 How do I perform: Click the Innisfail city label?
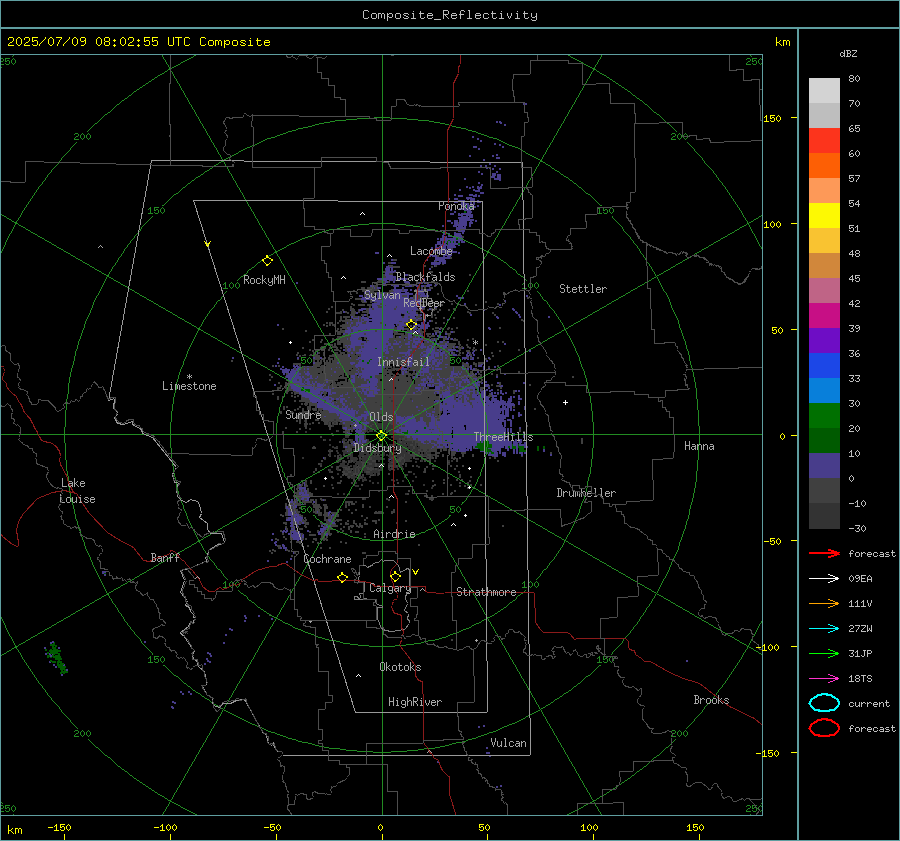tap(403, 362)
